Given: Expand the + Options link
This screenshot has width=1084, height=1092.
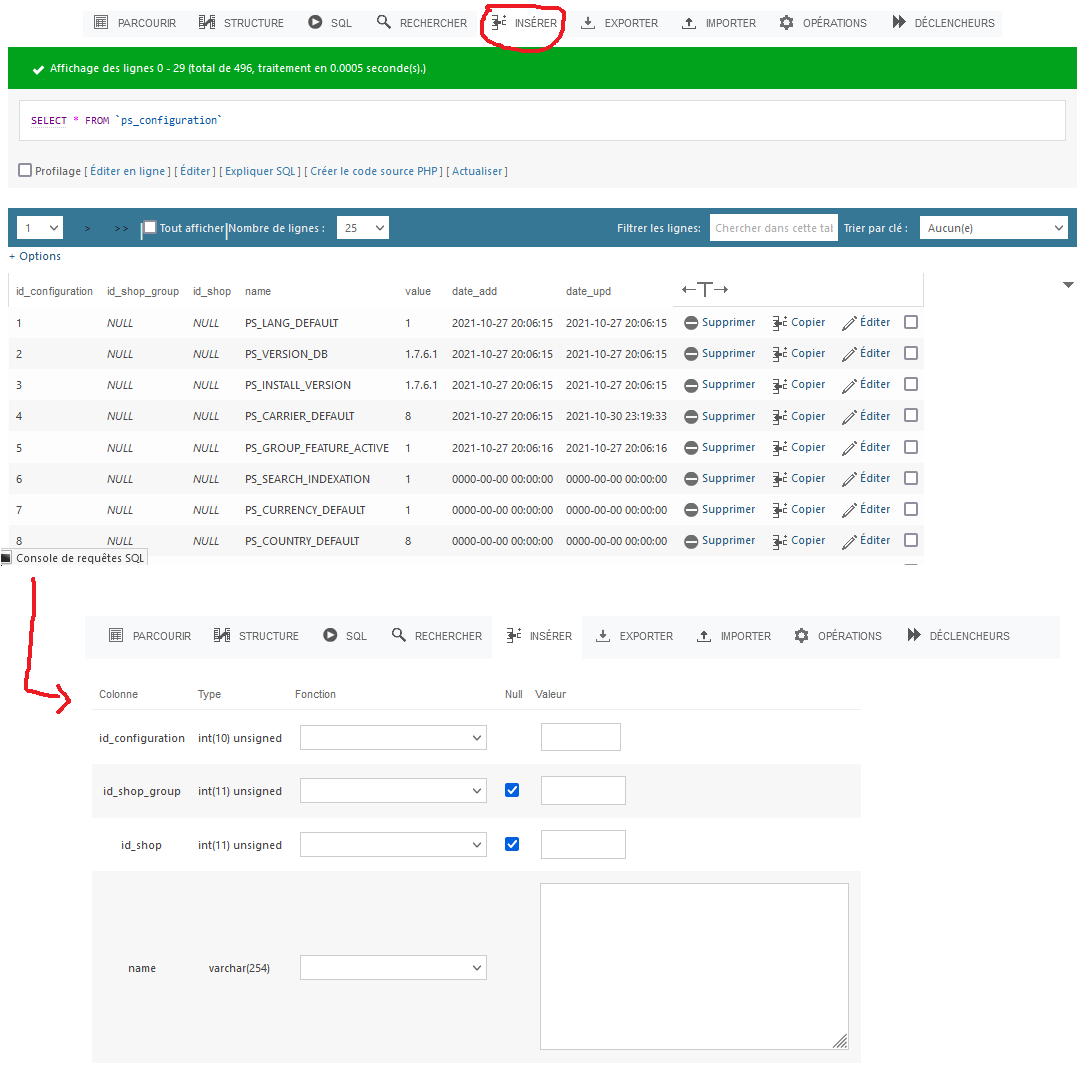Looking at the screenshot, I should pyautogui.click(x=35, y=256).
